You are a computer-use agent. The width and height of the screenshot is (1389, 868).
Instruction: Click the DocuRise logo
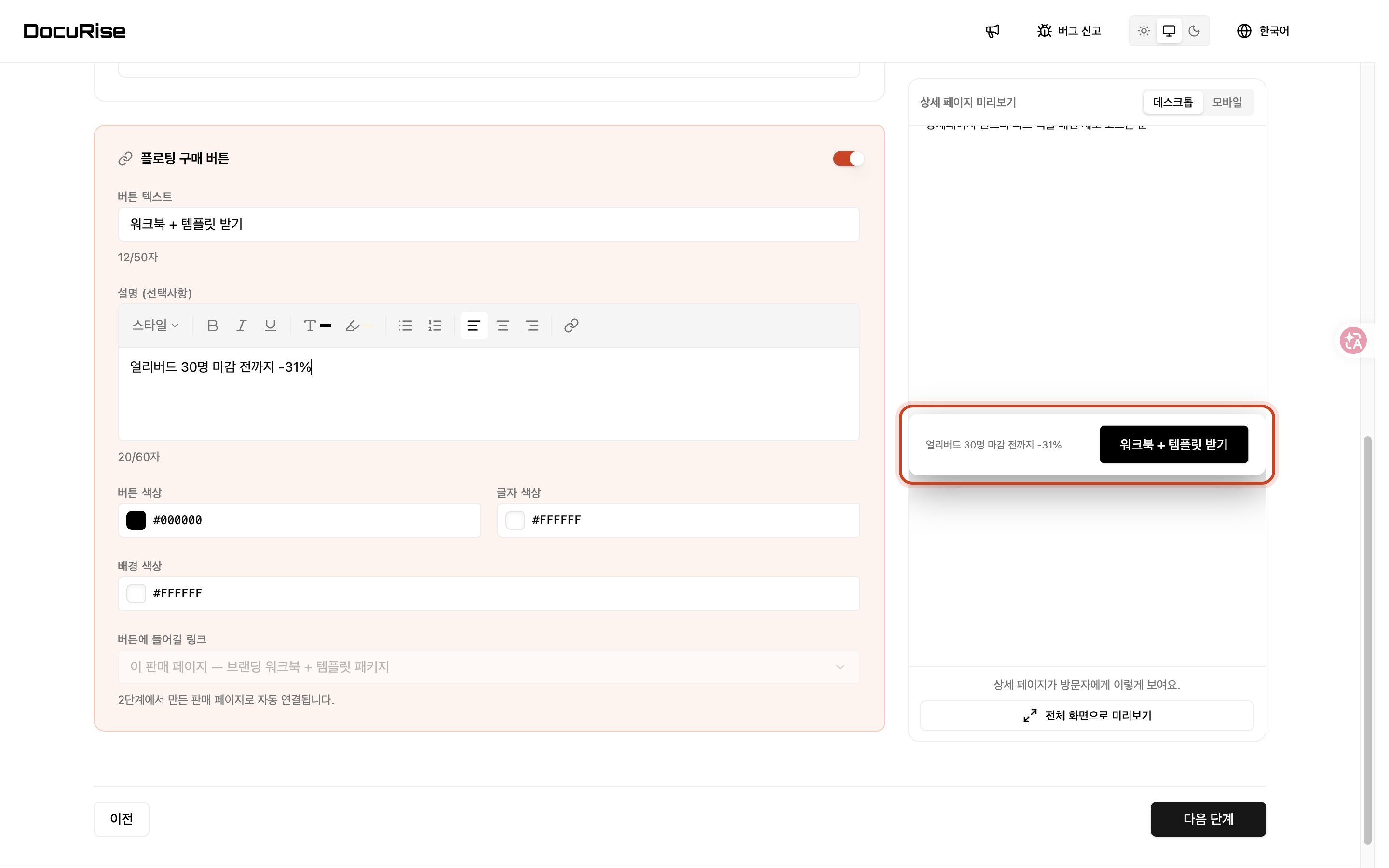(x=75, y=31)
